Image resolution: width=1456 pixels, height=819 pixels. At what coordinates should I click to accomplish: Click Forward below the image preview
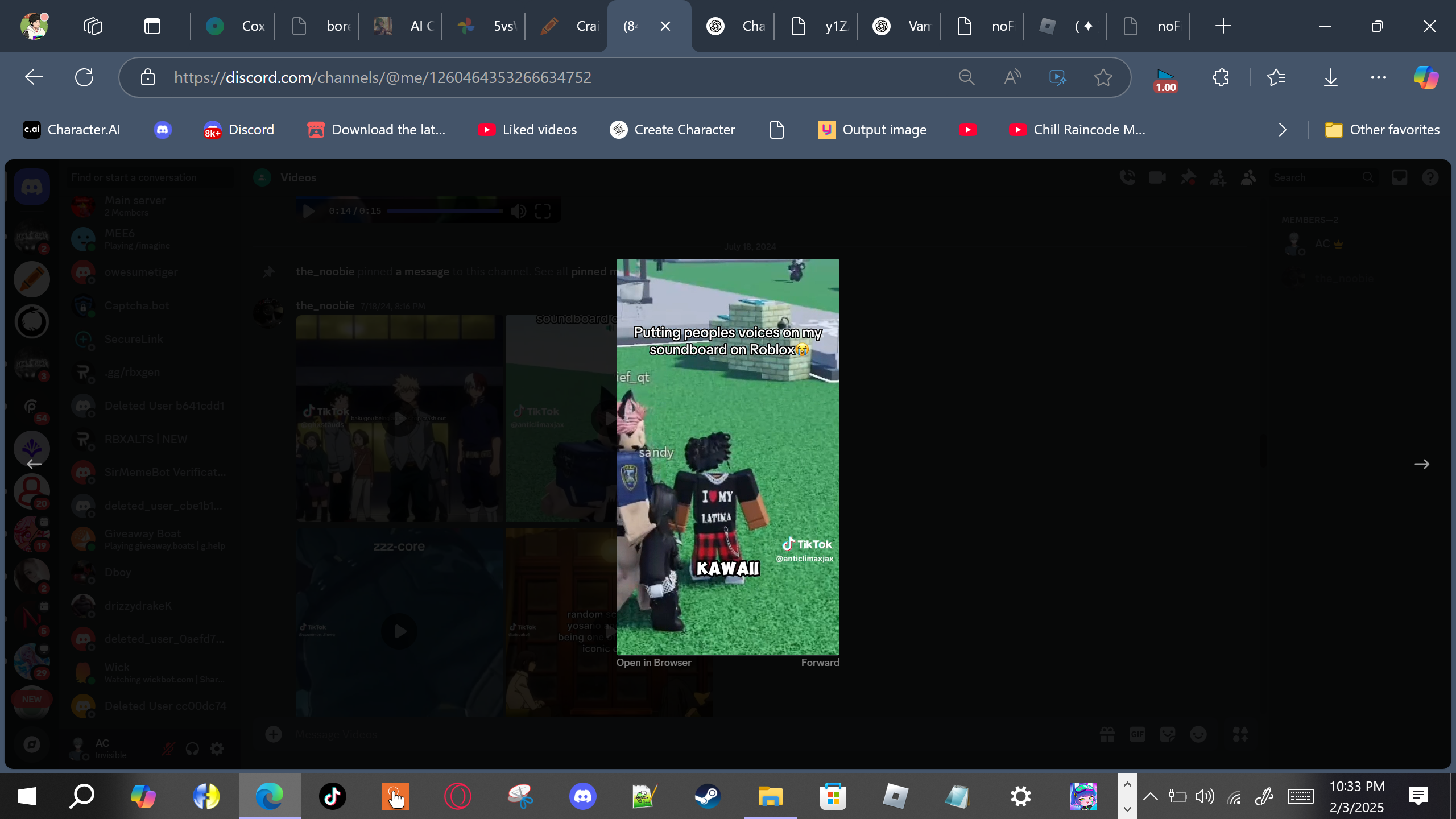click(820, 663)
